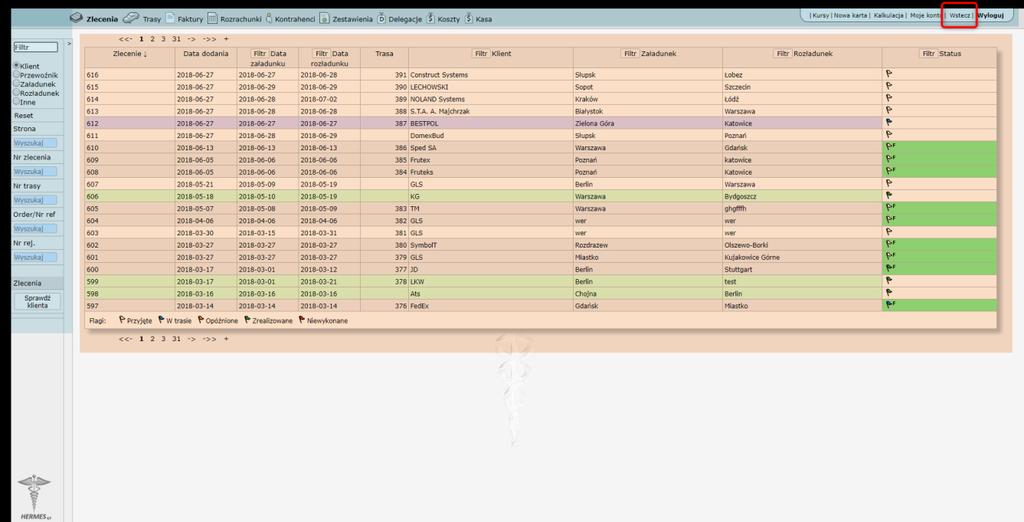This screenshot has width=1024, height=522.
Task: Click the status flag for order 599
Action: click(x=889, y=281)
